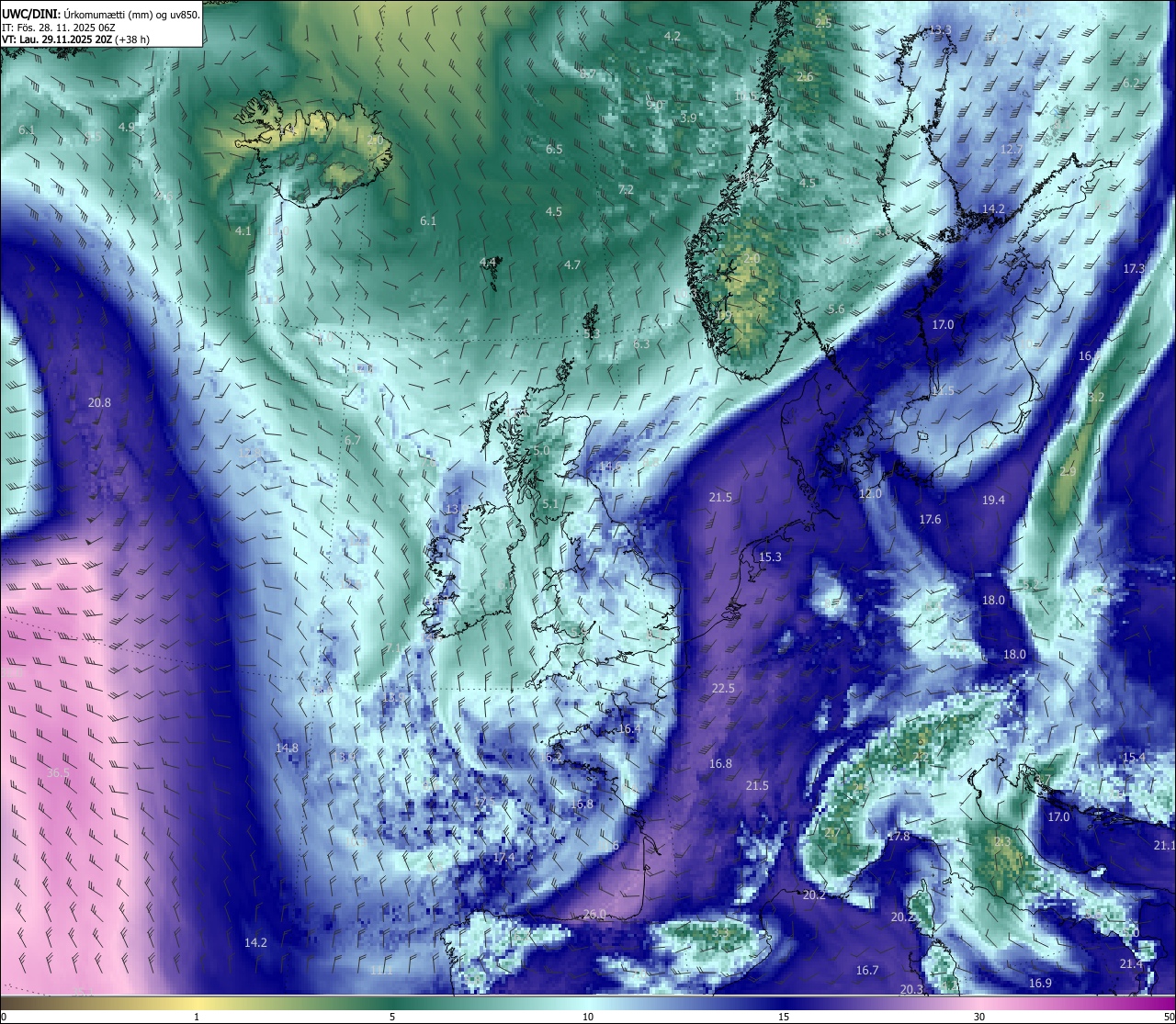
Task: Click the map value "16.7" in the Mediterranean
Action: pos(867,971)
